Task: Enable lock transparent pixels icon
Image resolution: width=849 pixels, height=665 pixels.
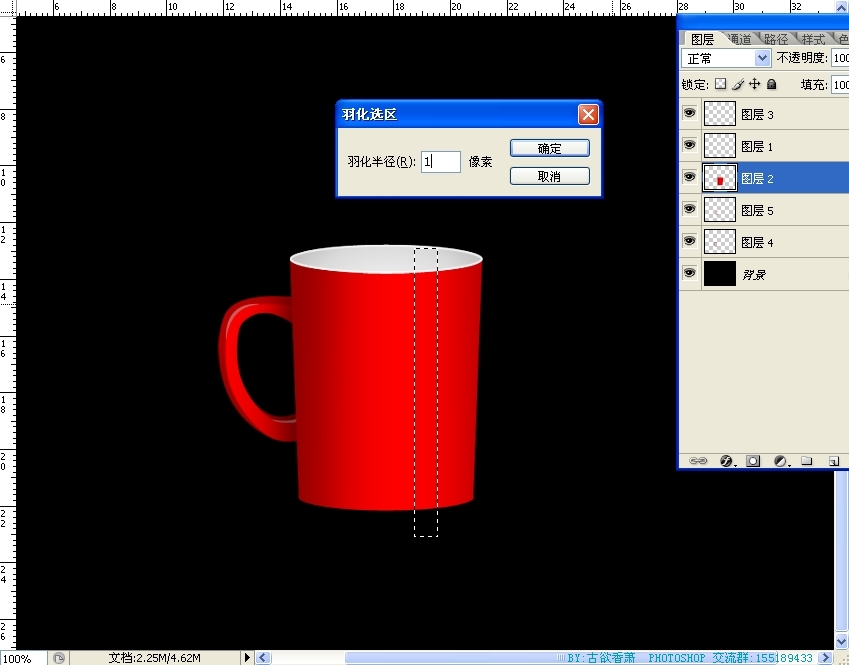Action: click(720, 85)
